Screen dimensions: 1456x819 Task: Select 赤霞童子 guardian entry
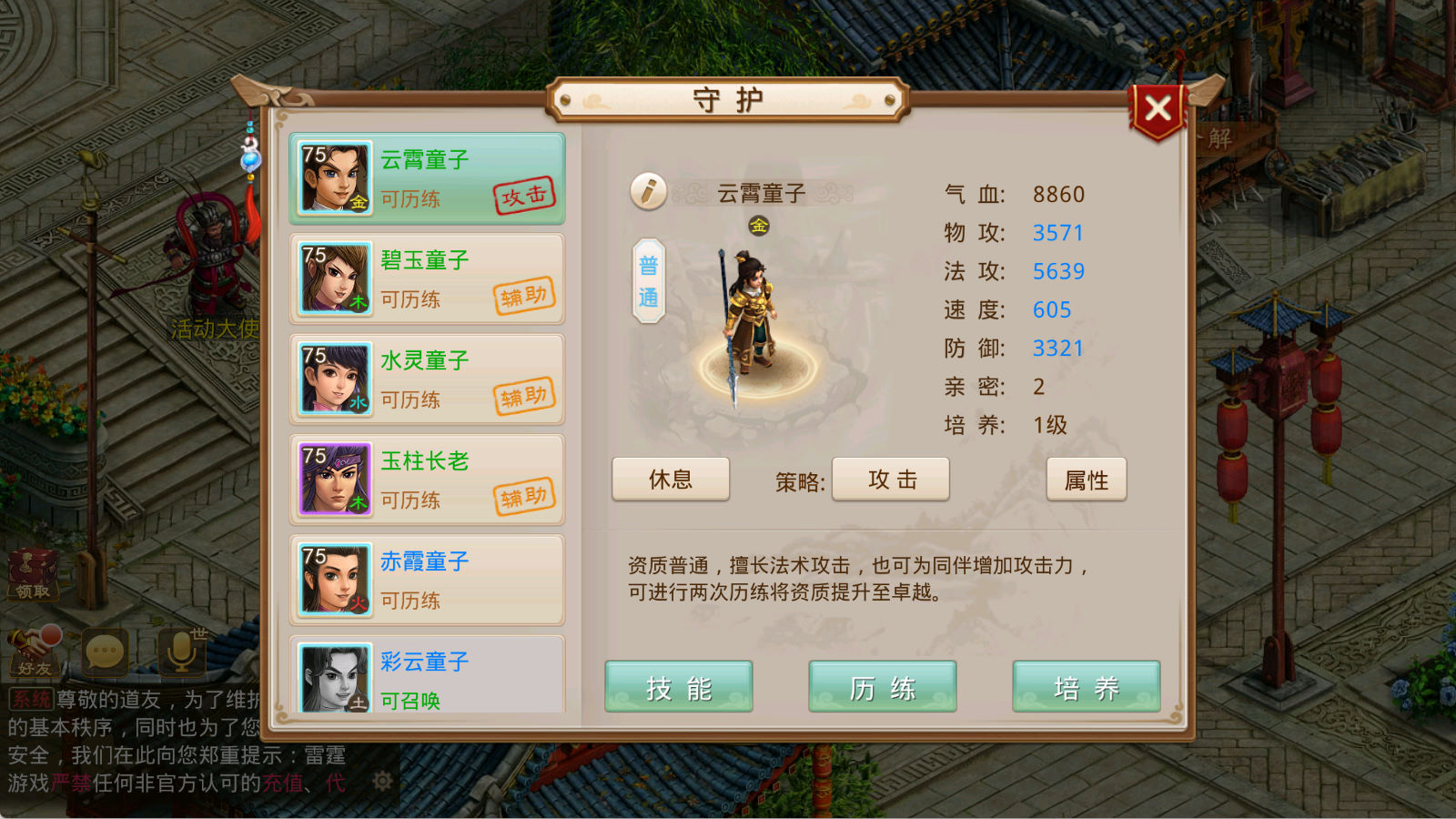[x=427, y=580]
